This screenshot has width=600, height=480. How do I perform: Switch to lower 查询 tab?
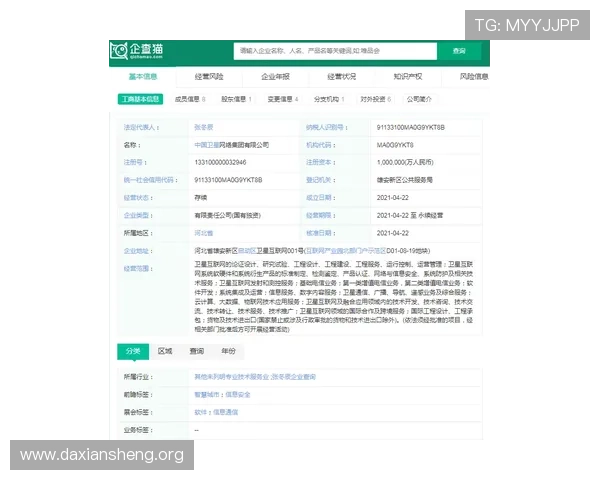click(197, 351)
